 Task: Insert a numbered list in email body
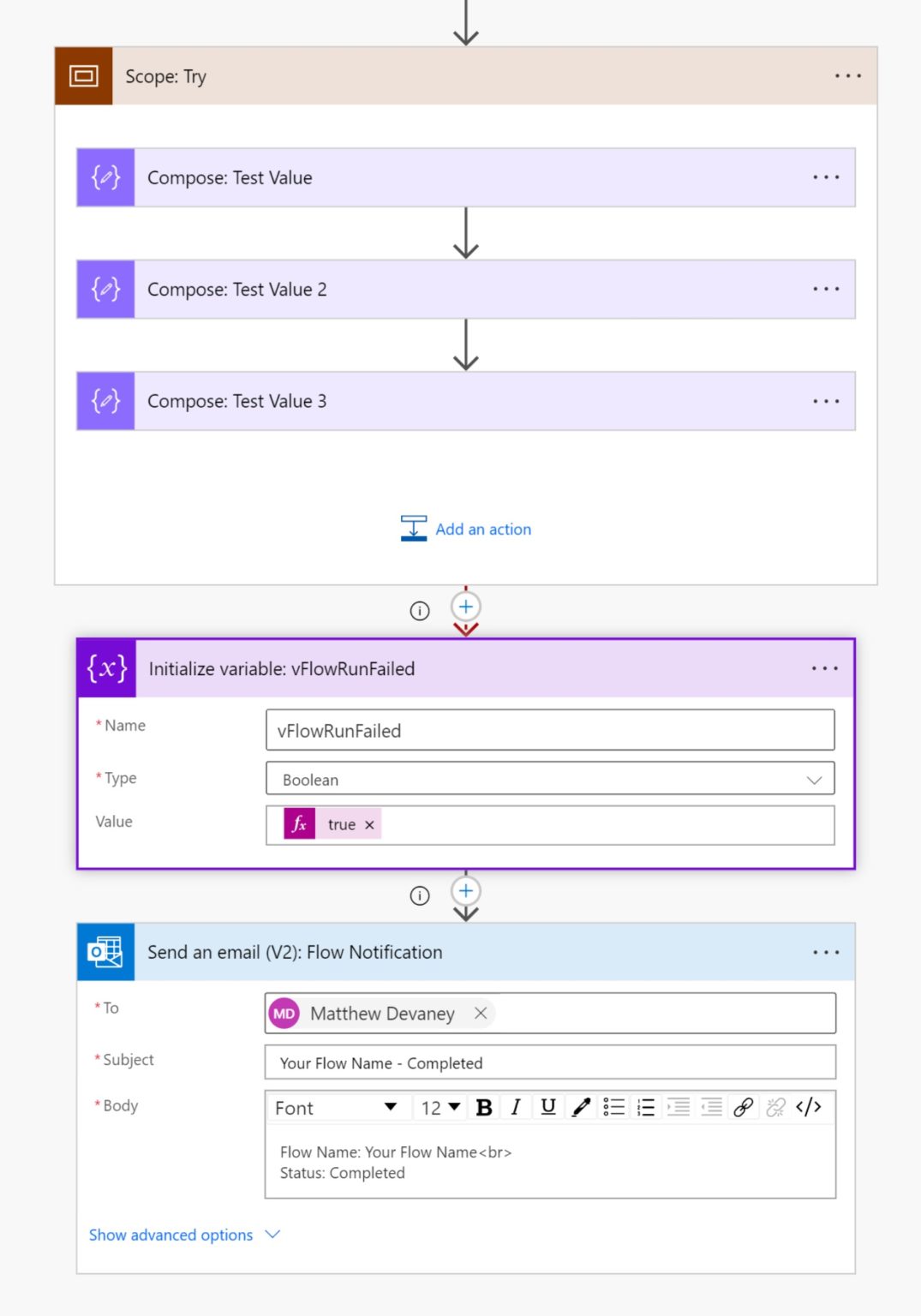646,1106
